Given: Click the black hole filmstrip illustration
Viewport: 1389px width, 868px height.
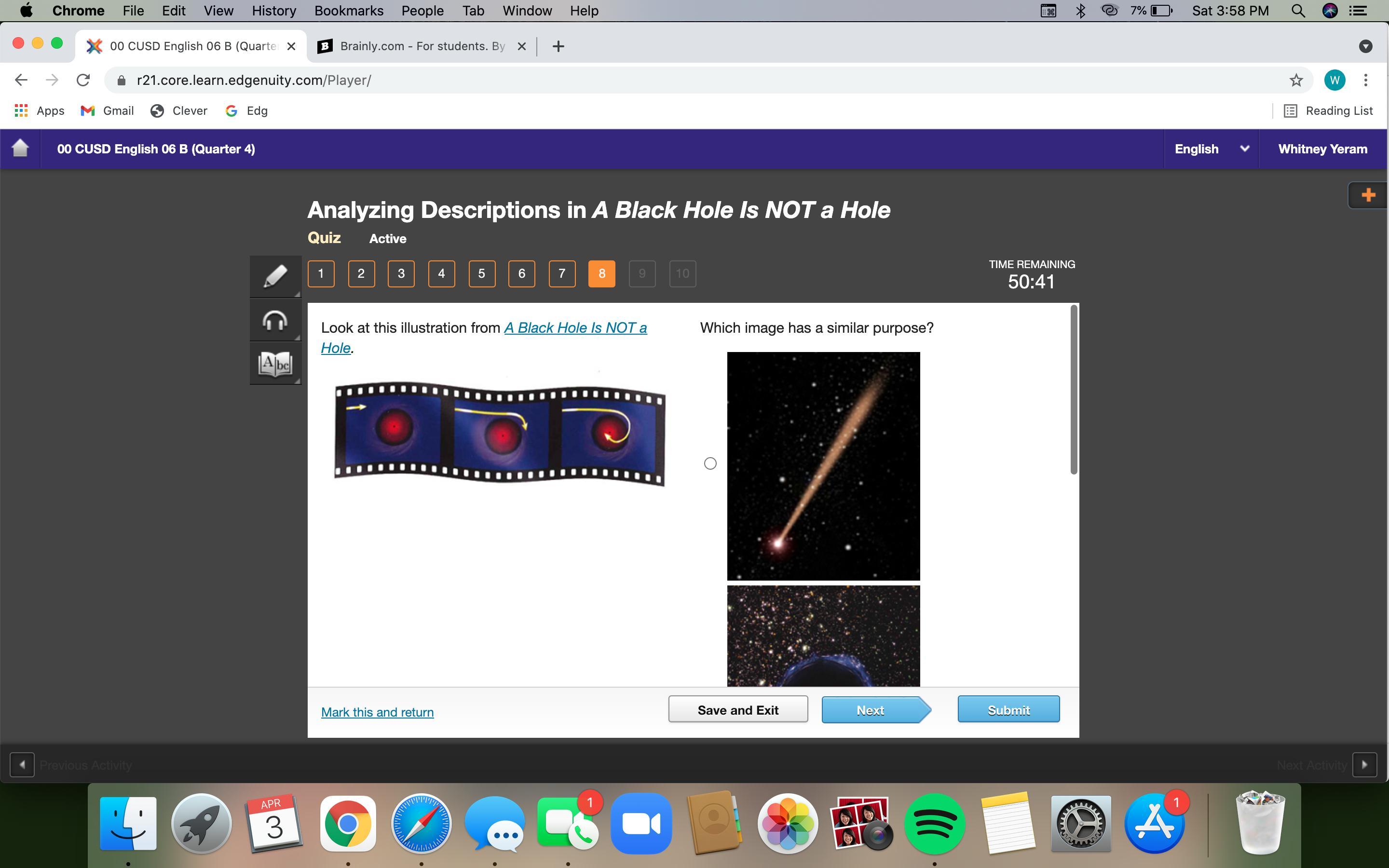Looking at the screenshot, I should point(499,434).
